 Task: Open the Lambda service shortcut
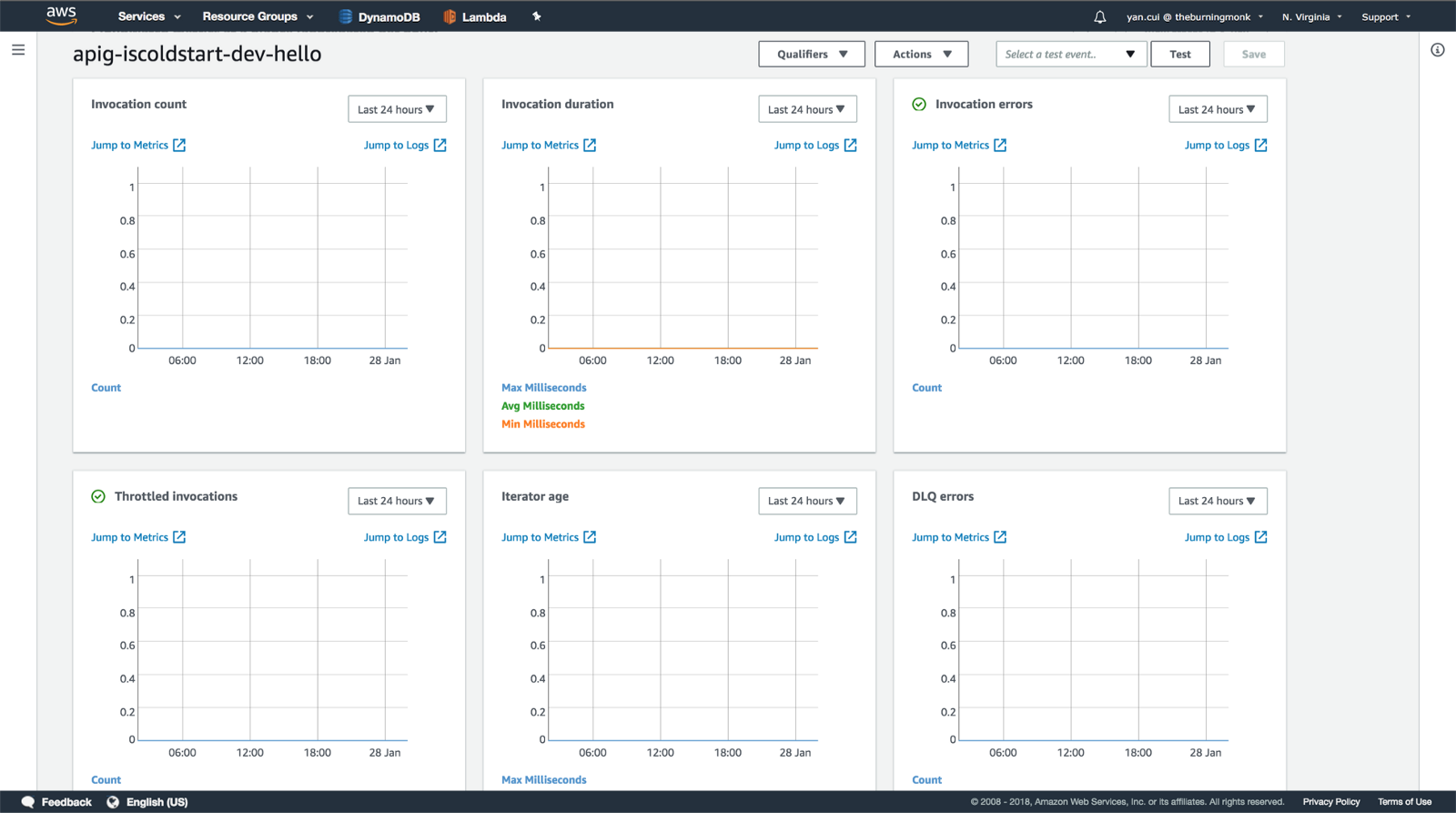point(475,16)
